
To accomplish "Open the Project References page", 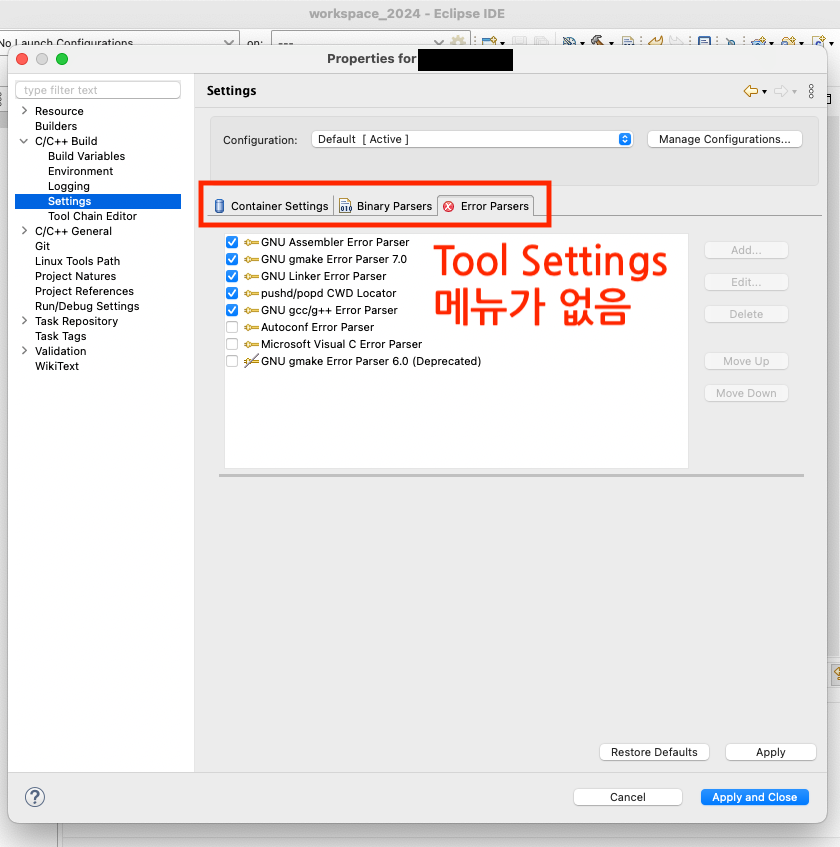I will (84, 291).
